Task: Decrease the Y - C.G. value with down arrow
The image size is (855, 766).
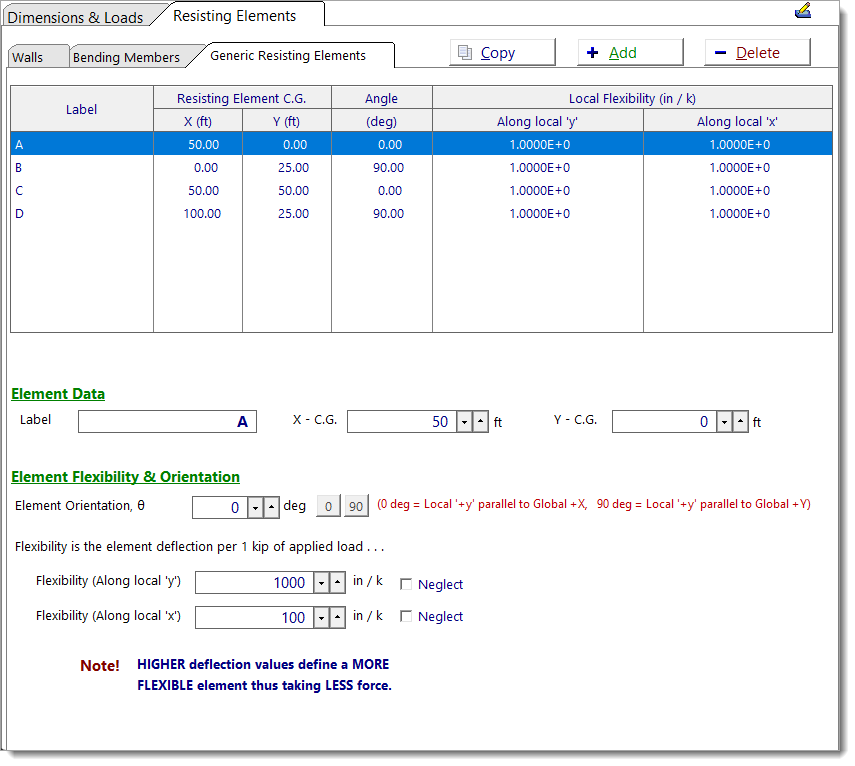Action: [724, 422]
